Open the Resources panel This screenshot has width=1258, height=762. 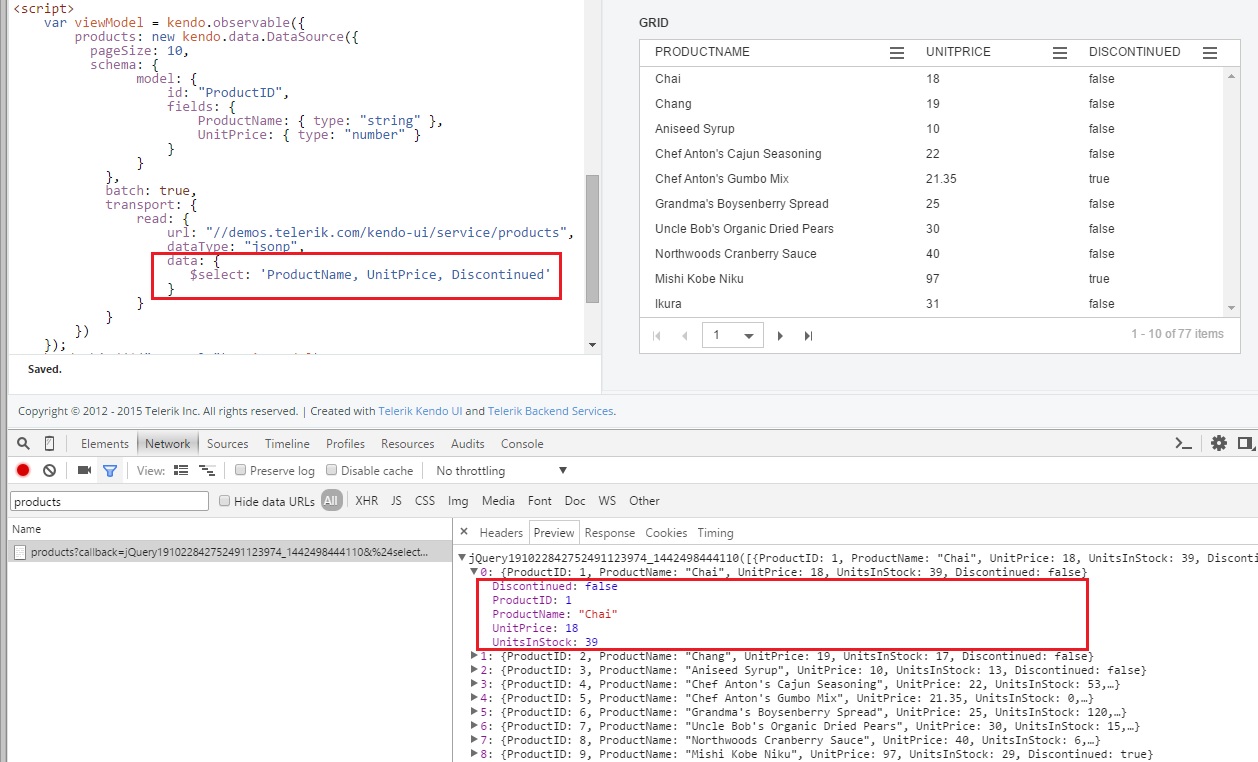pos(408,443)
